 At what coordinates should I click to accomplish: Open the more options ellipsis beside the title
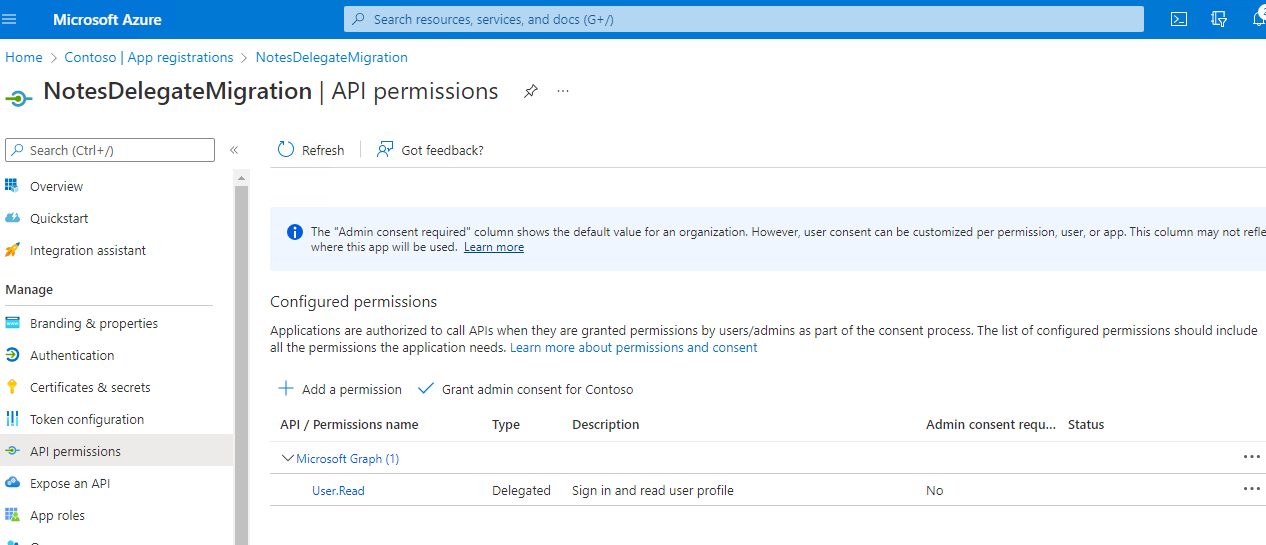coord(563,91)
